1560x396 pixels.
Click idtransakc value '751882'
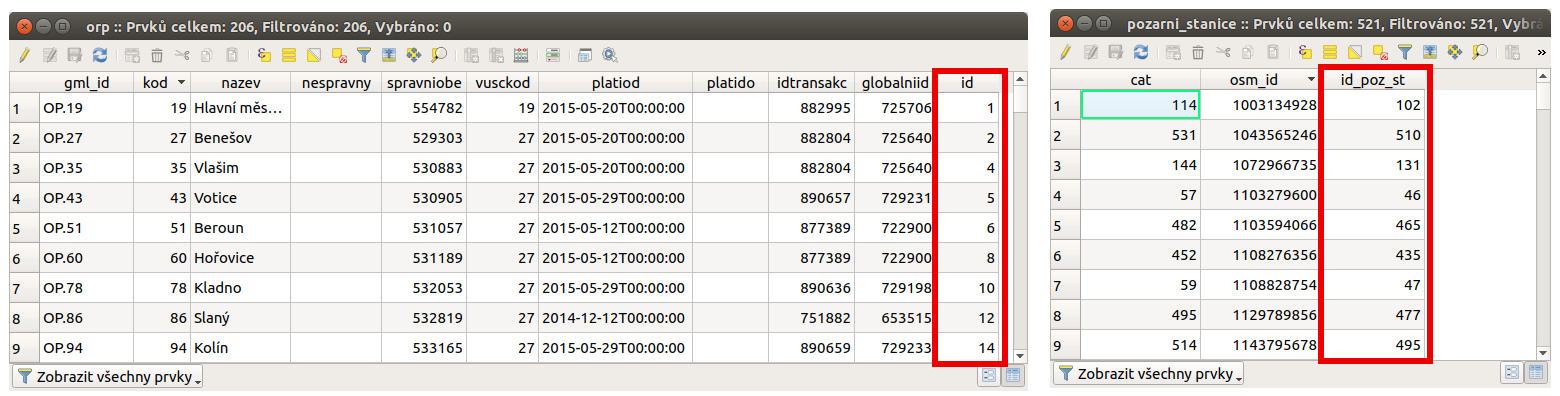point(812,318)
